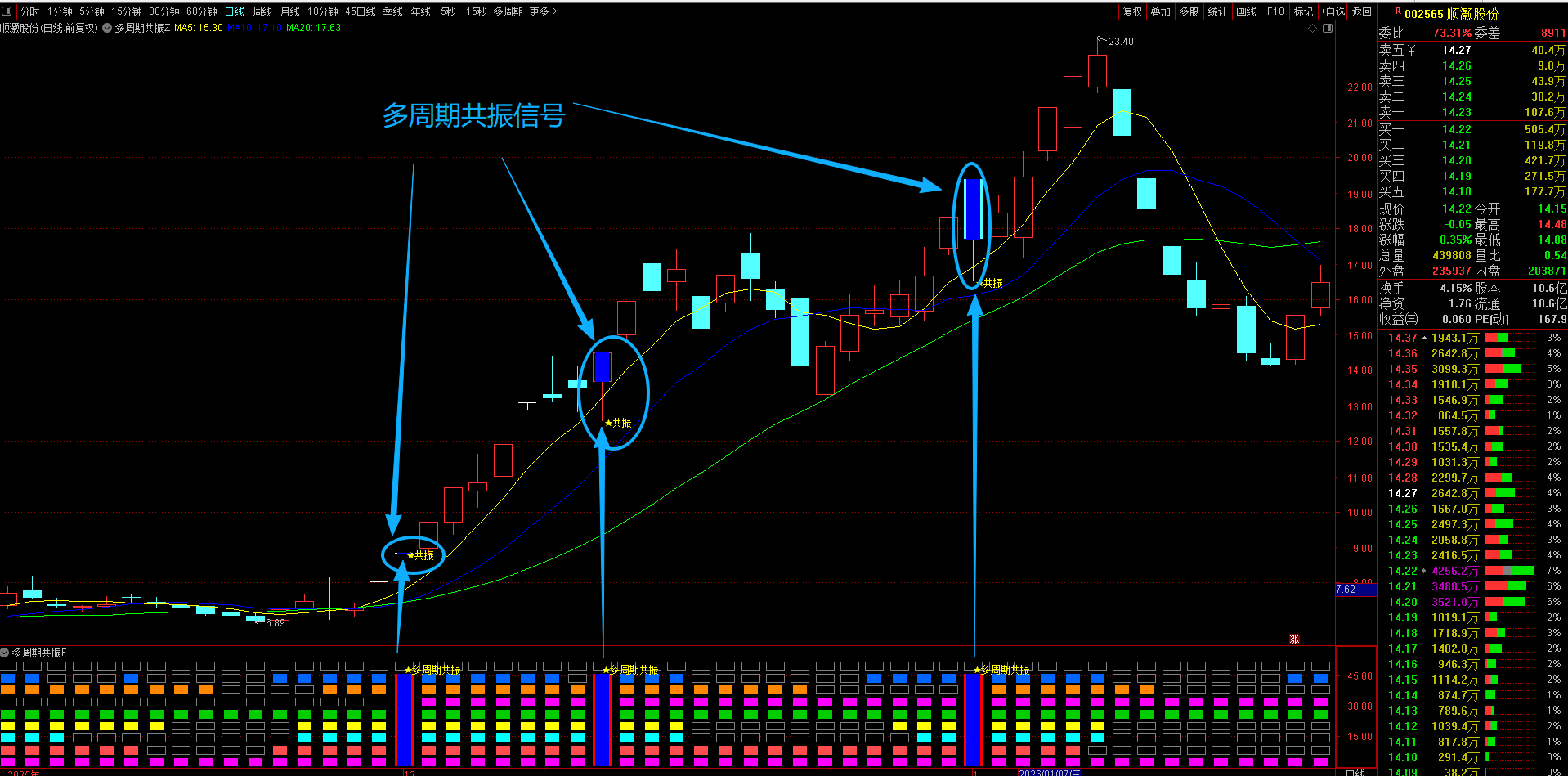
Task: Click the 卖一 14.23 ask row
Action: pyautogui.click(x=1472, y=112)
